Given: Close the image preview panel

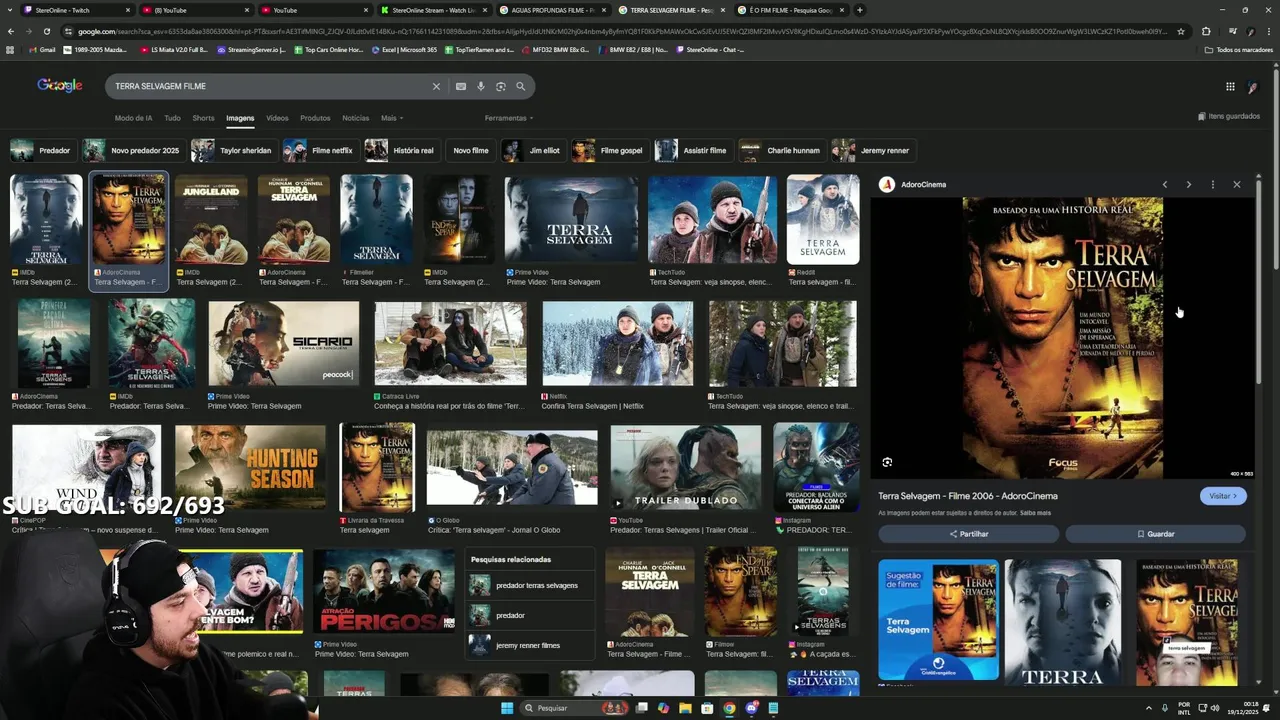Looking at the screenshot, I should (x=1237, y=185).
